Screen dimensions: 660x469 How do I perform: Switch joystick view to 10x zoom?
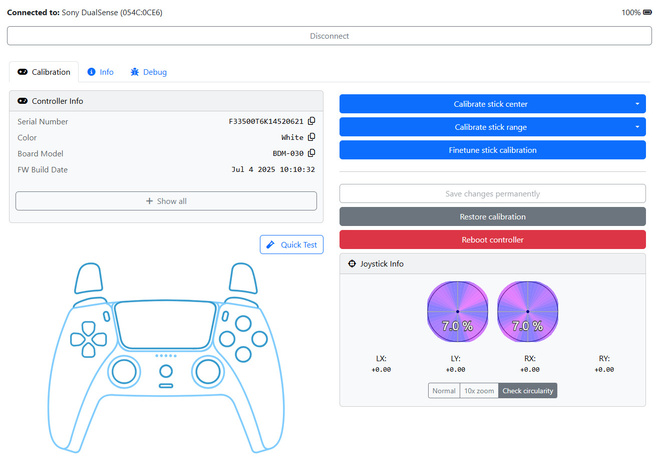point(479,391)
